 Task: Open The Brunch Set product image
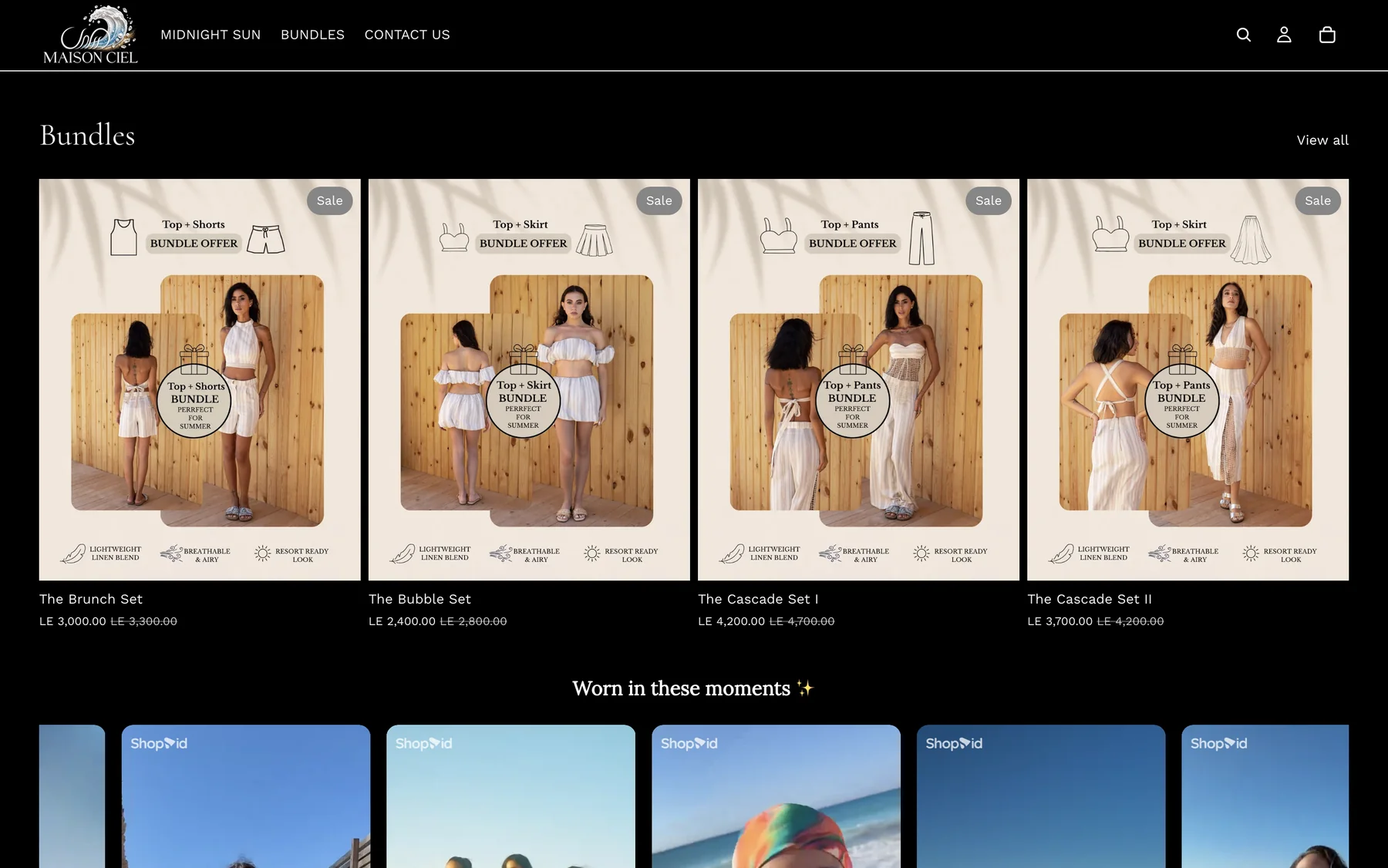200,379
